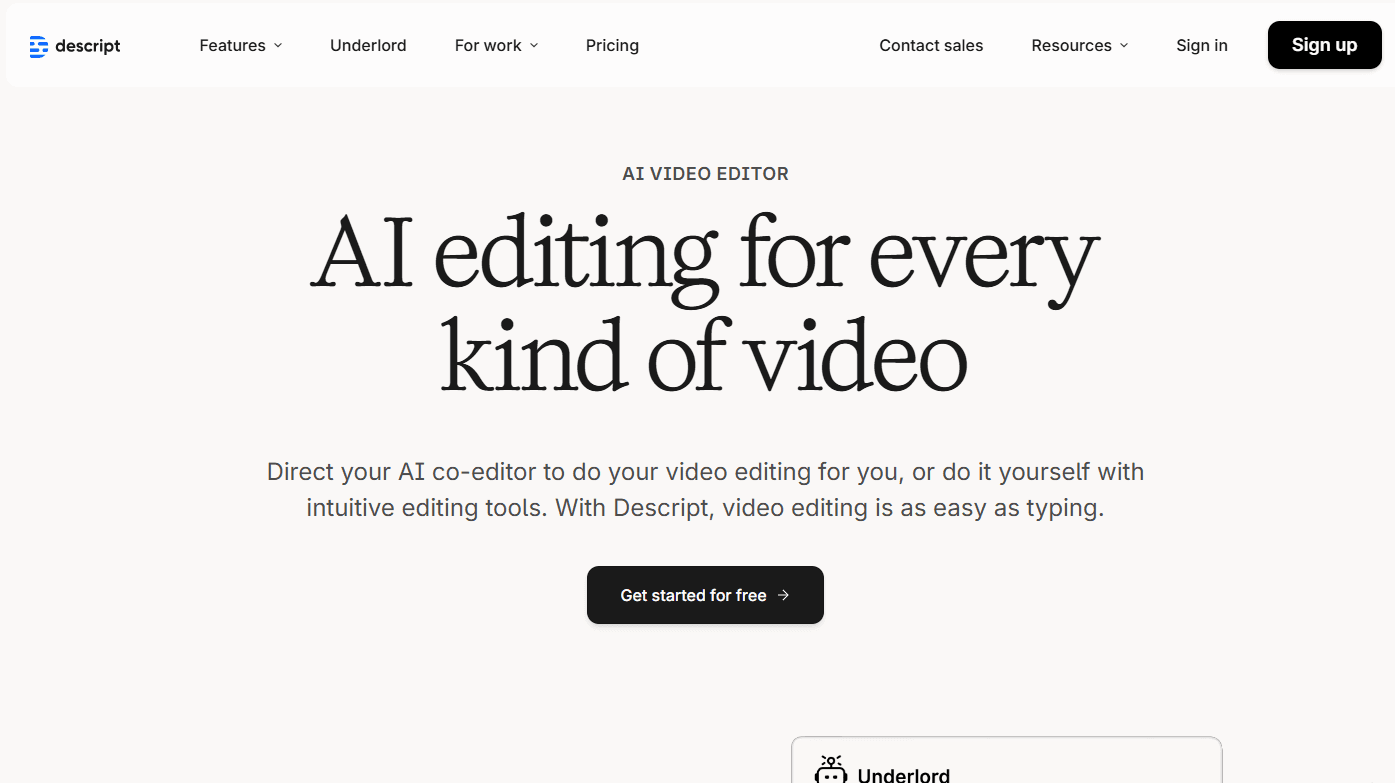Viewport: 1395px width, 783px height.
Task: Open the Features dropdown menu
Action: coord(233,45)
